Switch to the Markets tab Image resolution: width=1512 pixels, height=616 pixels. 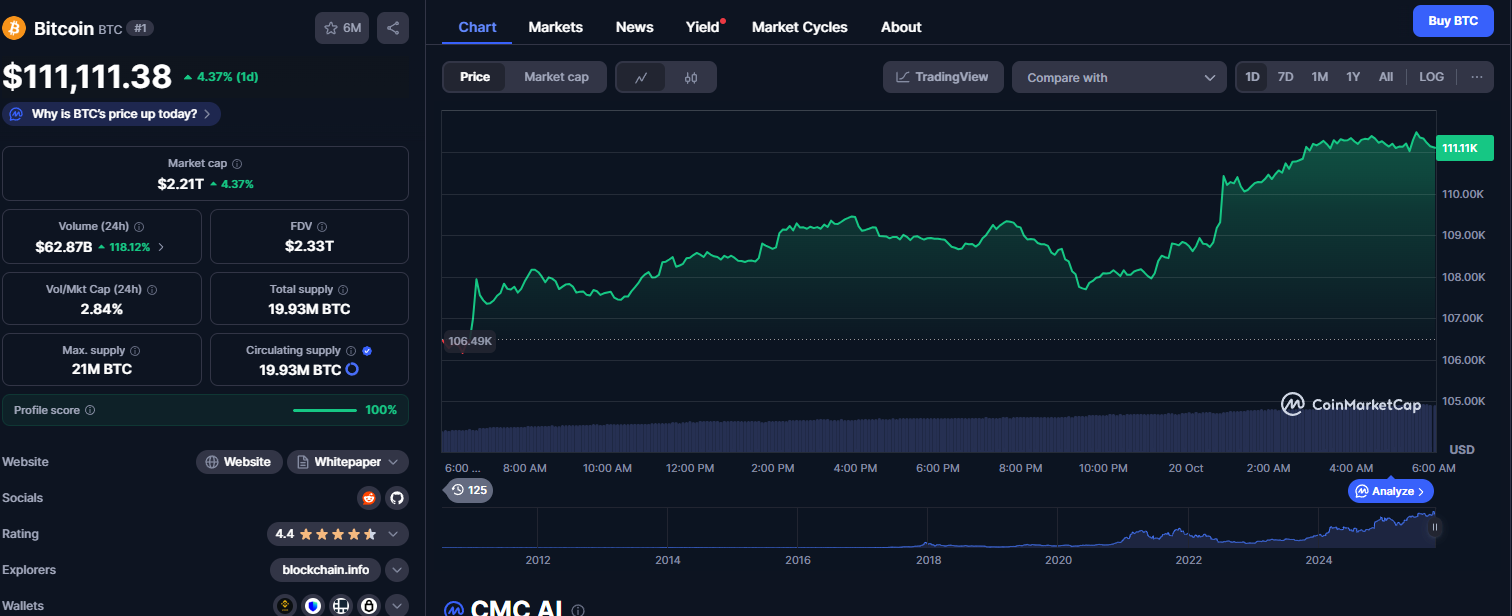[555, 27]
